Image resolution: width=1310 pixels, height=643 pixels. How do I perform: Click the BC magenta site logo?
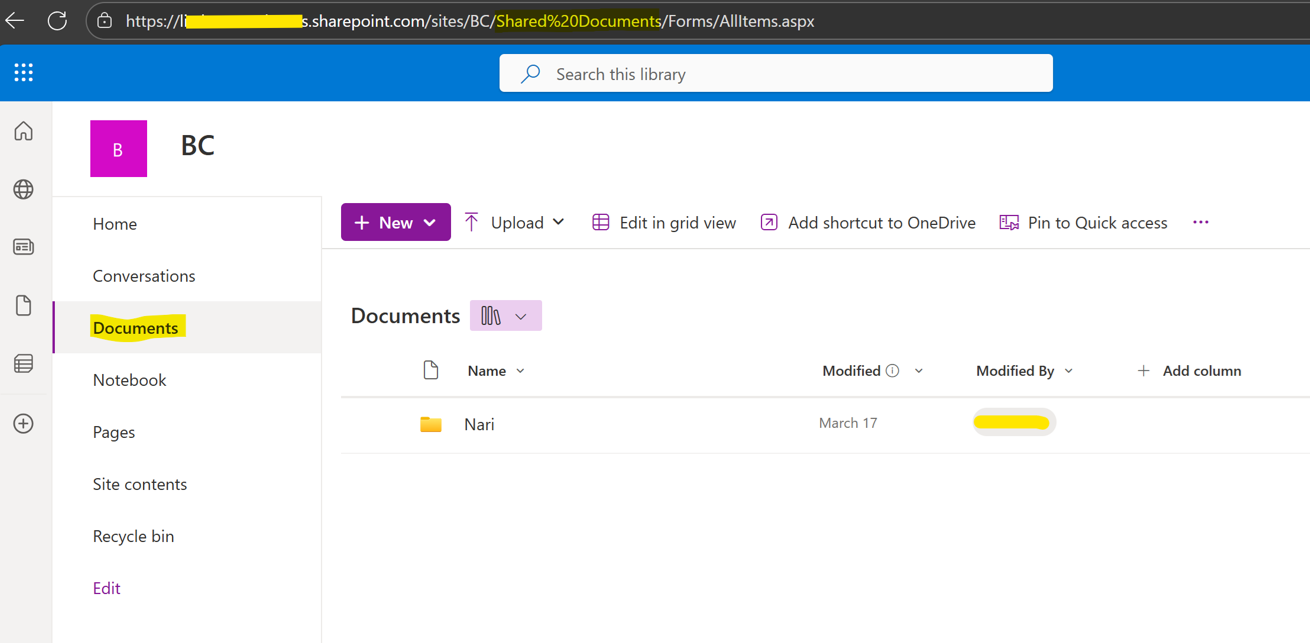(118, 149)
